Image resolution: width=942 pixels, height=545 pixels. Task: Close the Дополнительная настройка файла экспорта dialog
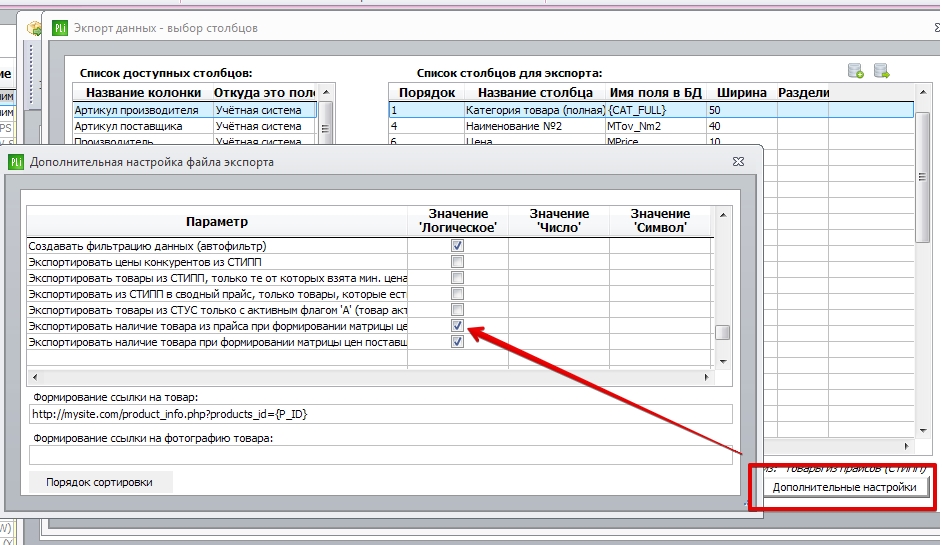tap(738, 162)
